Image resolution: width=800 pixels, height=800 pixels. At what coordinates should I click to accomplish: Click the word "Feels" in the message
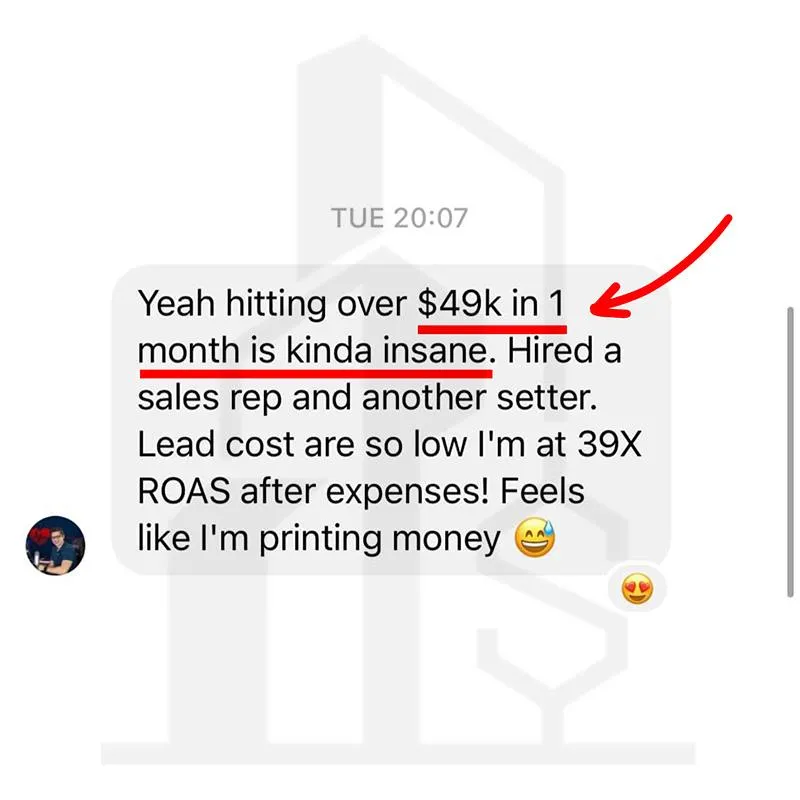(x=542, y=492)
